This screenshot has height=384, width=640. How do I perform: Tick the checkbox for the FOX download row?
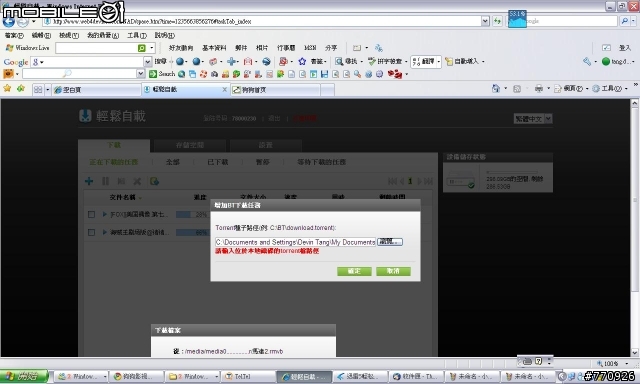(x=91, y=214)
